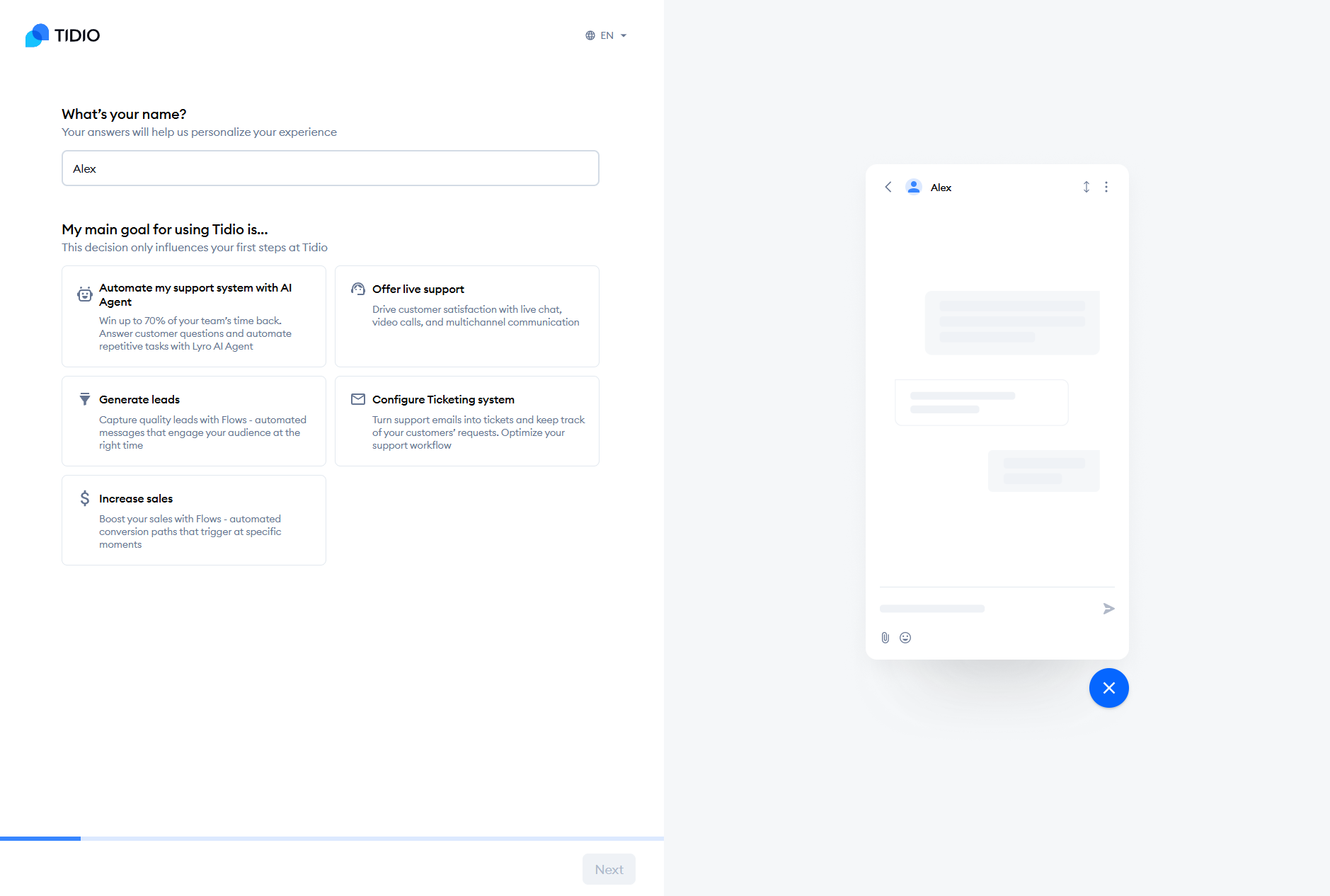Click the Alex avatar icon in chat header

(914, 187)
